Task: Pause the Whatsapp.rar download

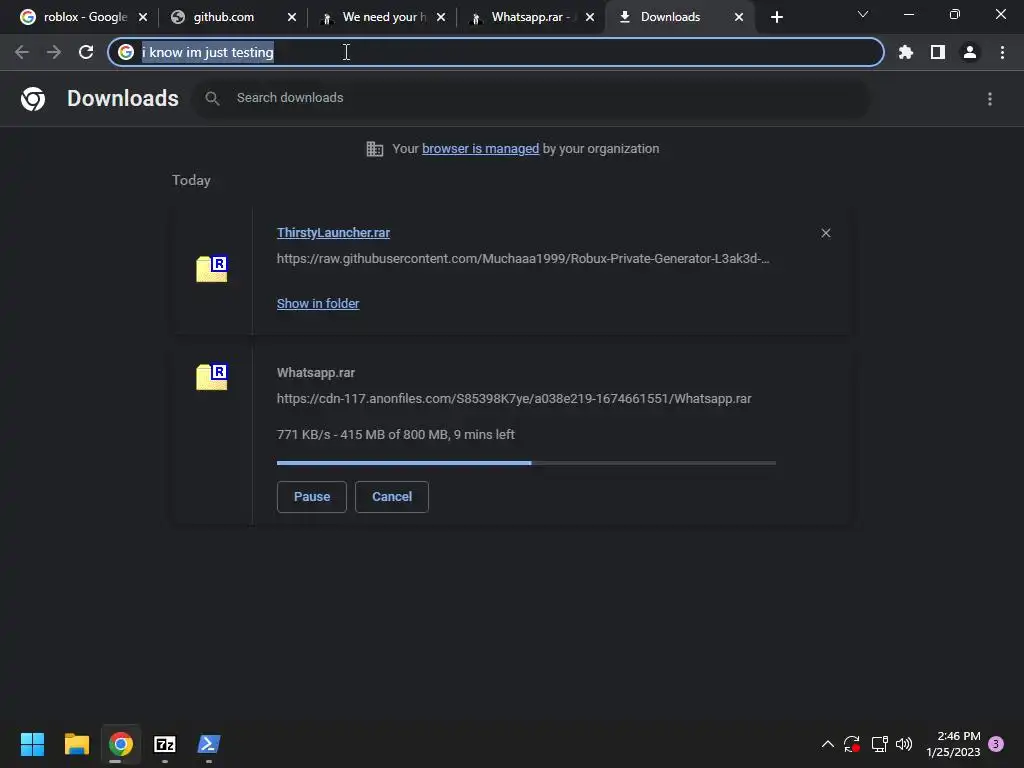Action: (312, 497)
